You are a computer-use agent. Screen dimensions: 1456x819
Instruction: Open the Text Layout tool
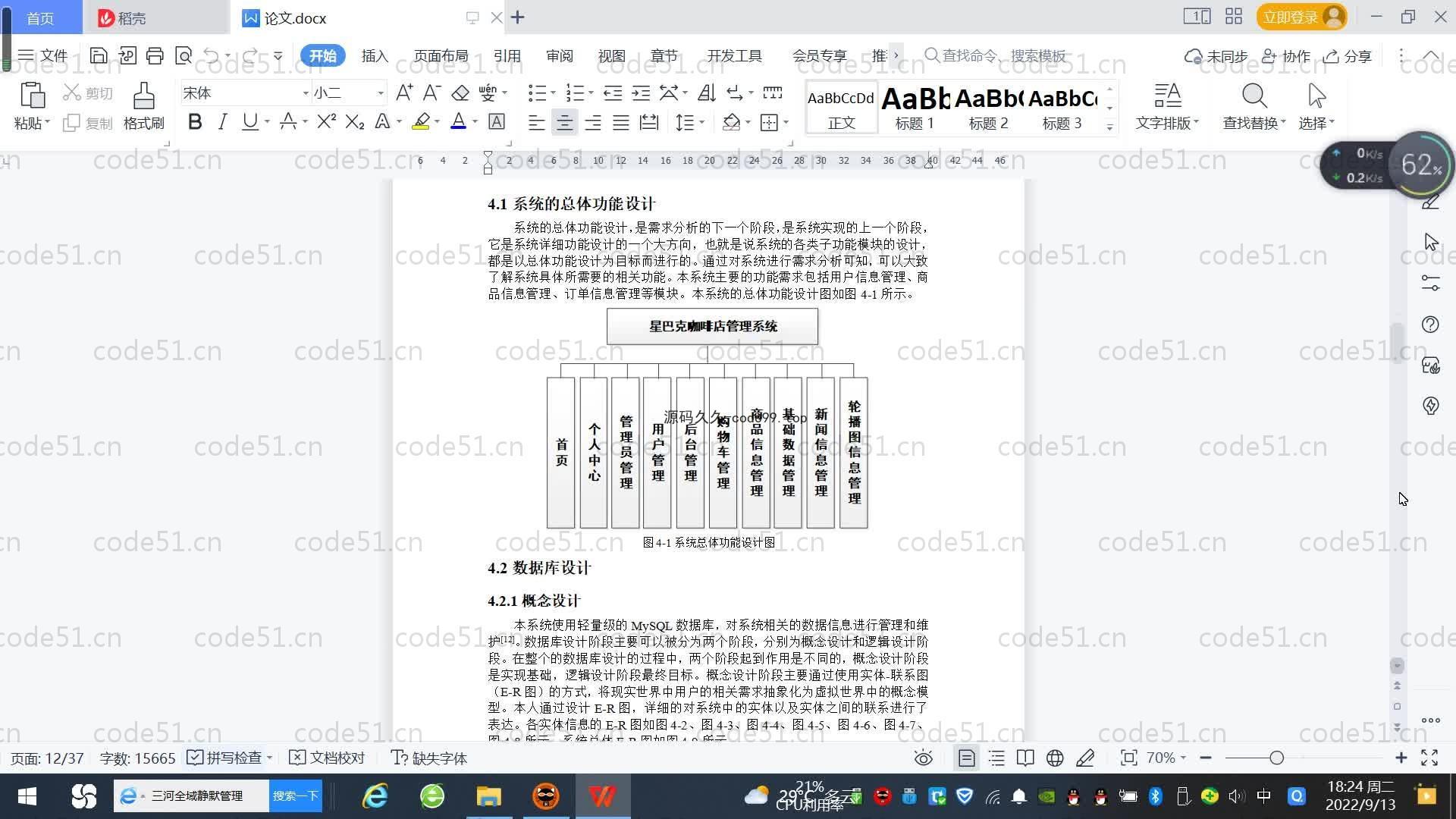tap(1167, 106)
